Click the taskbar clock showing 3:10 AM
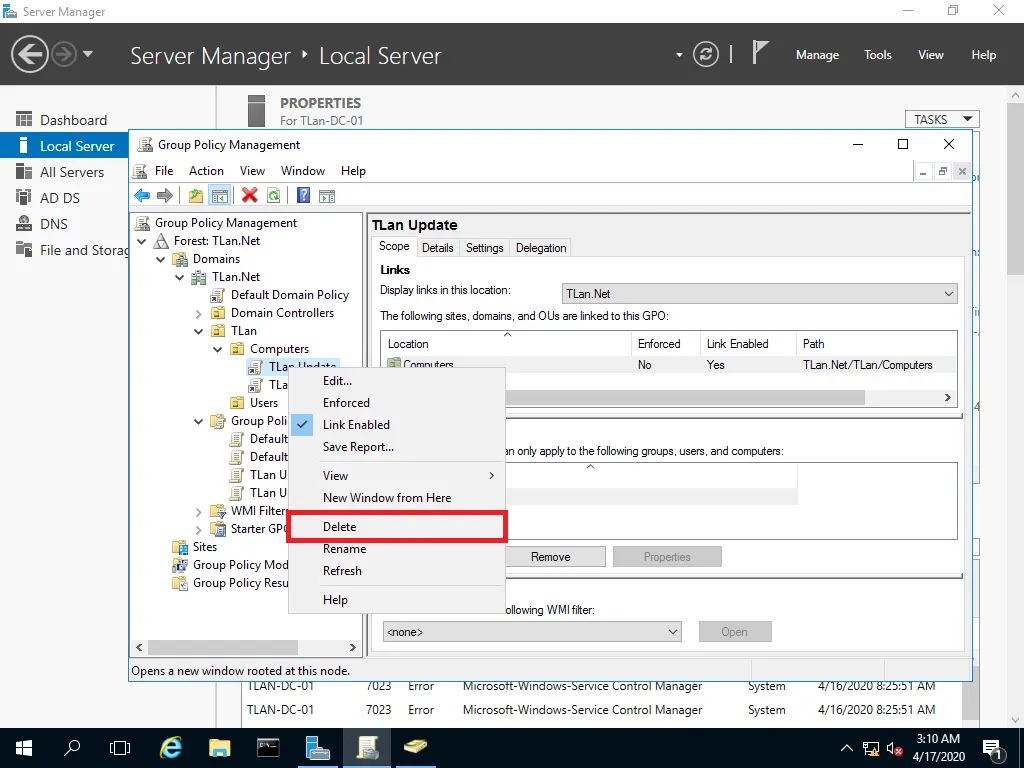The image size is (1024, 768). click(x=938, y=748)
